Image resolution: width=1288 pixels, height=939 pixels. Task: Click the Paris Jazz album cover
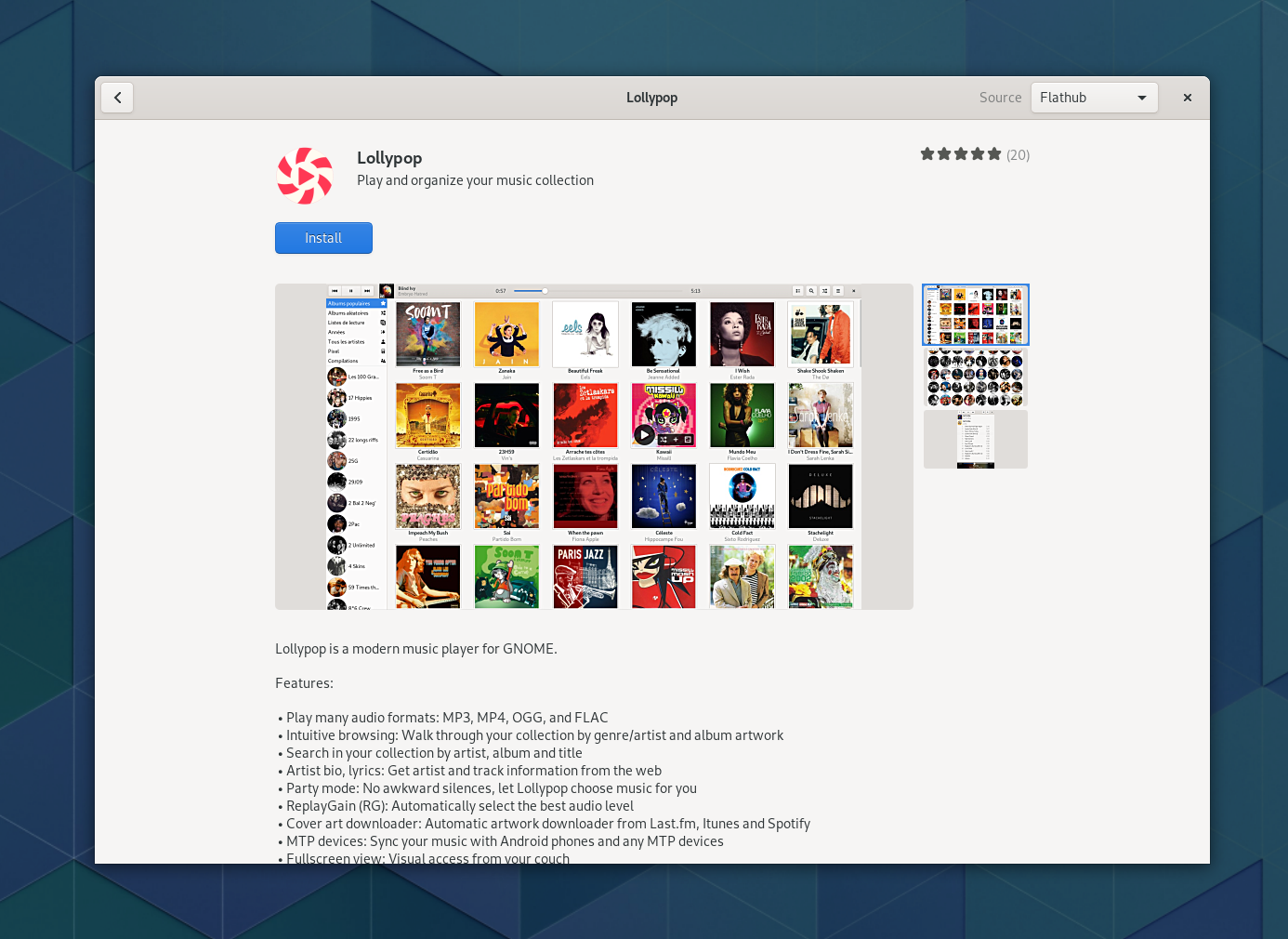click(585, 577)
